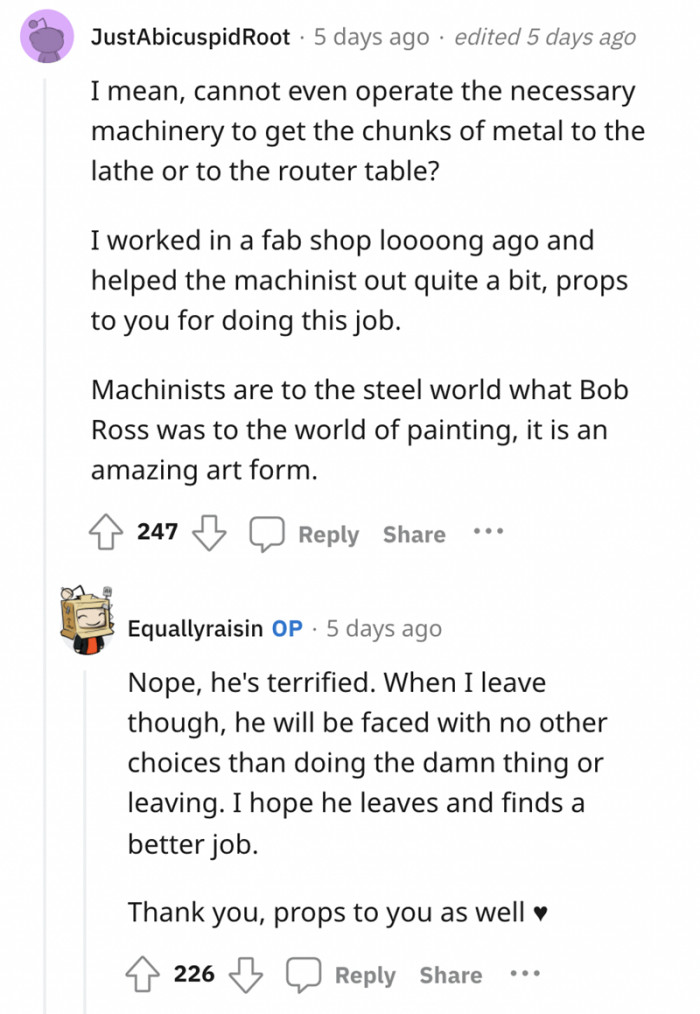Image resolution: width=700 pixels, height=1014 pixels.
Task: Open JustAbicuspidRoot's profile
Action: [188, 36]
